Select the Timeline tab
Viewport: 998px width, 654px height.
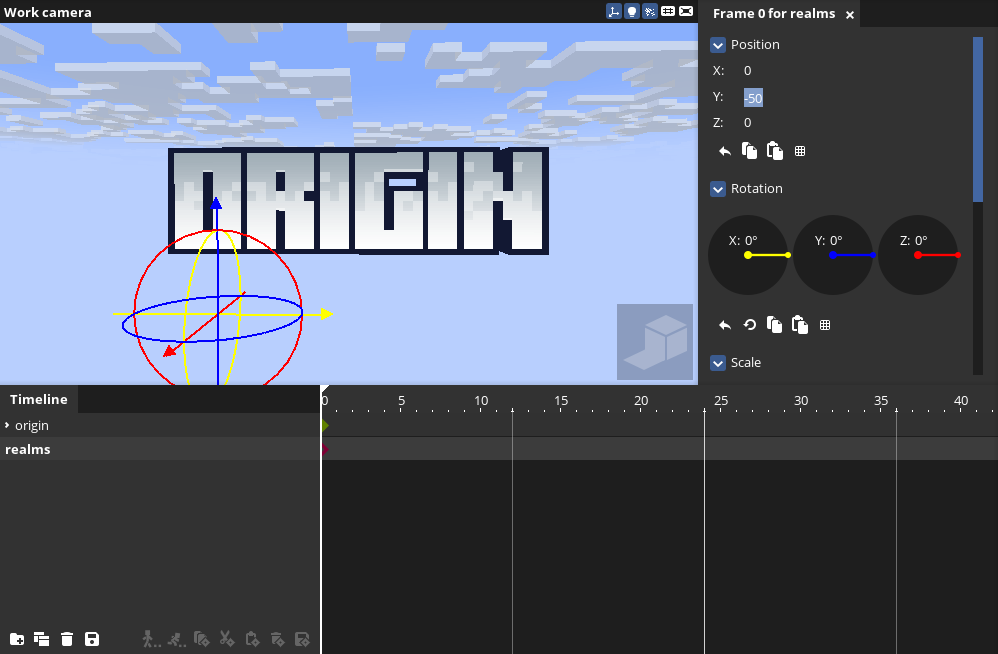click(39, 399)
